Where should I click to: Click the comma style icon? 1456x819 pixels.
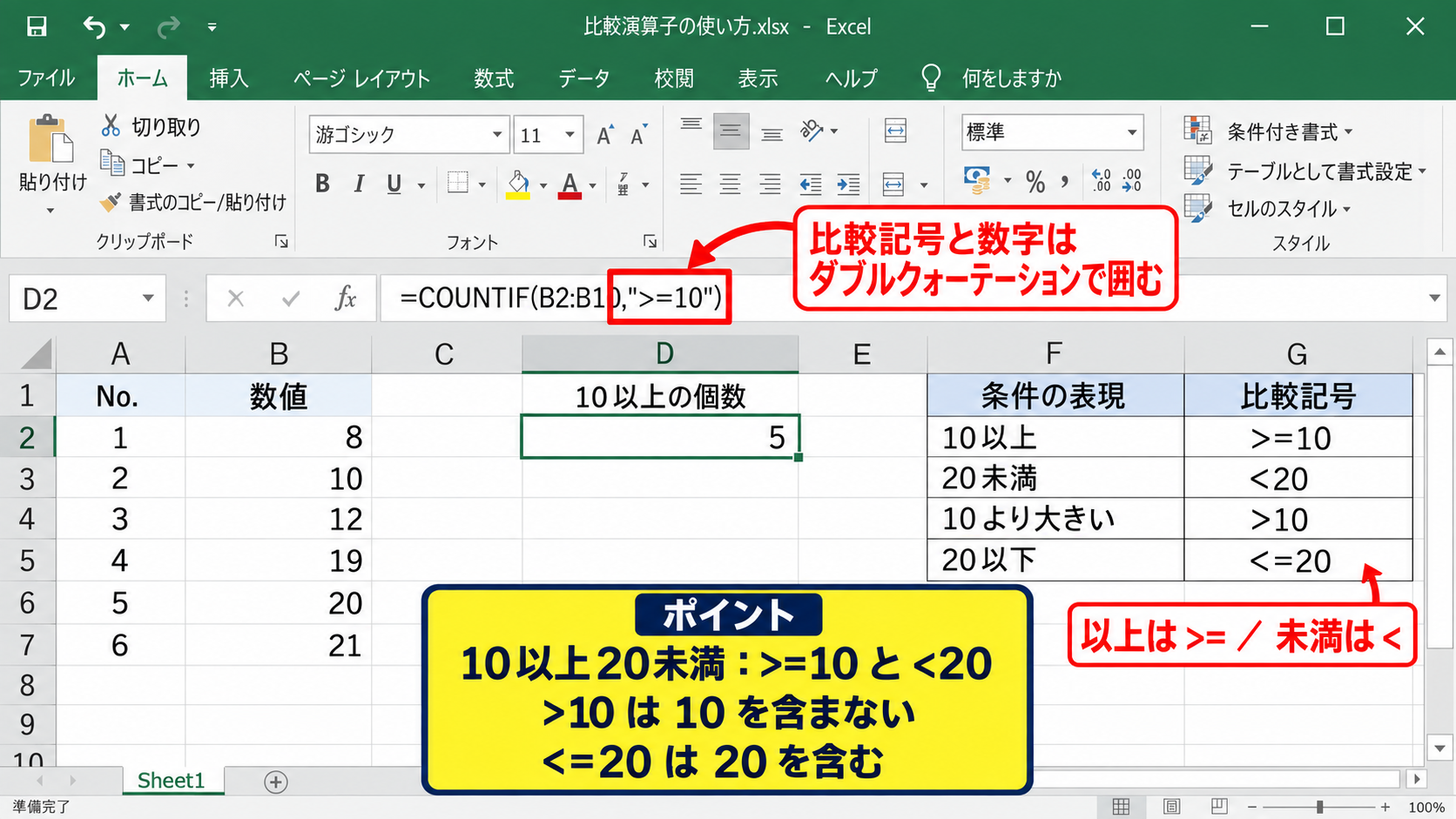[1065, 182]
